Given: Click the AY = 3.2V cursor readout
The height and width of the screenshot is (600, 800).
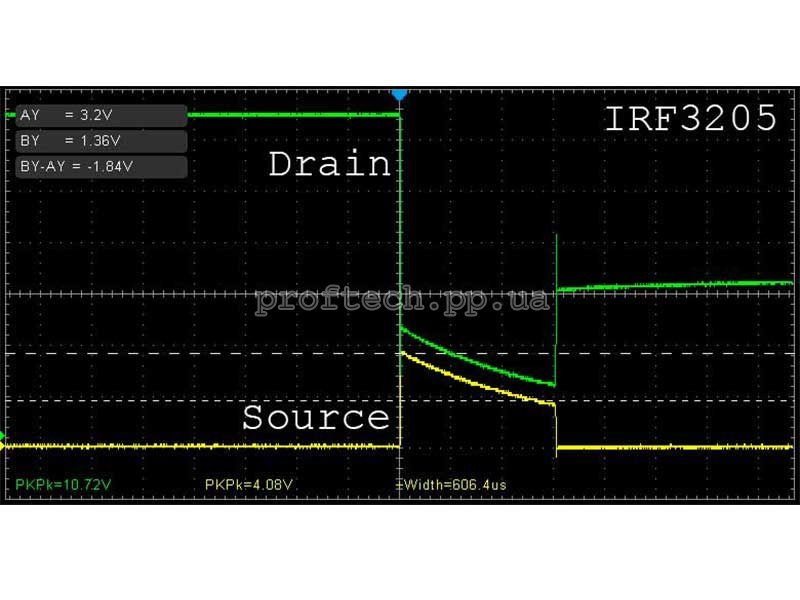Looking at the screenshot, I should tap(101, 115).
